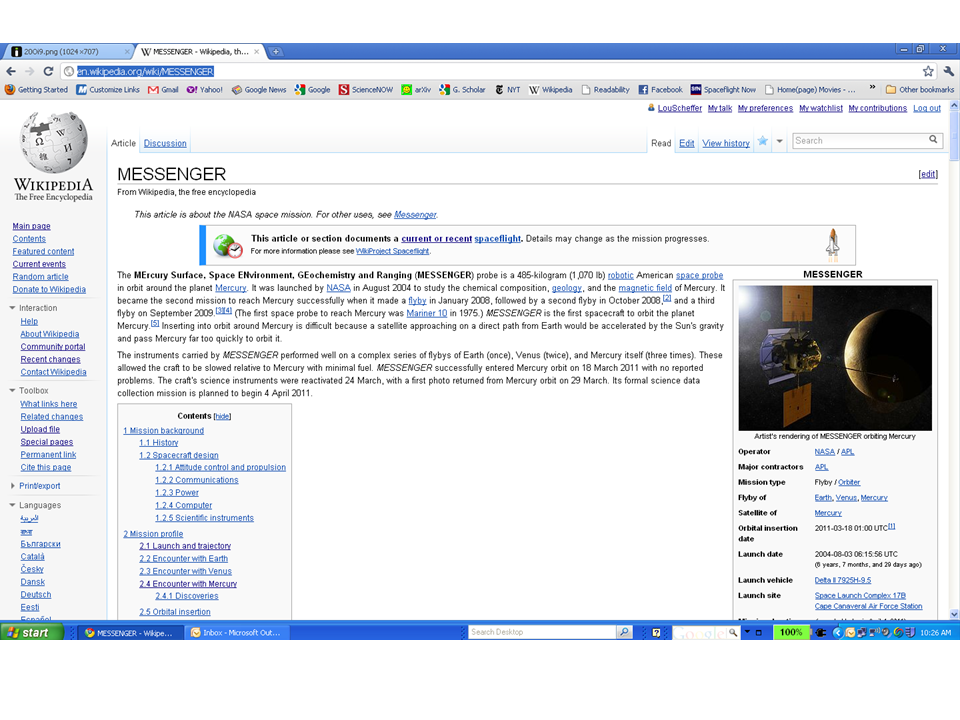Viewport: 960px width, 720px height.
Task: Open the Spaceflight Now bookmark
Action: pyautogui.click(x=723, y=89)
